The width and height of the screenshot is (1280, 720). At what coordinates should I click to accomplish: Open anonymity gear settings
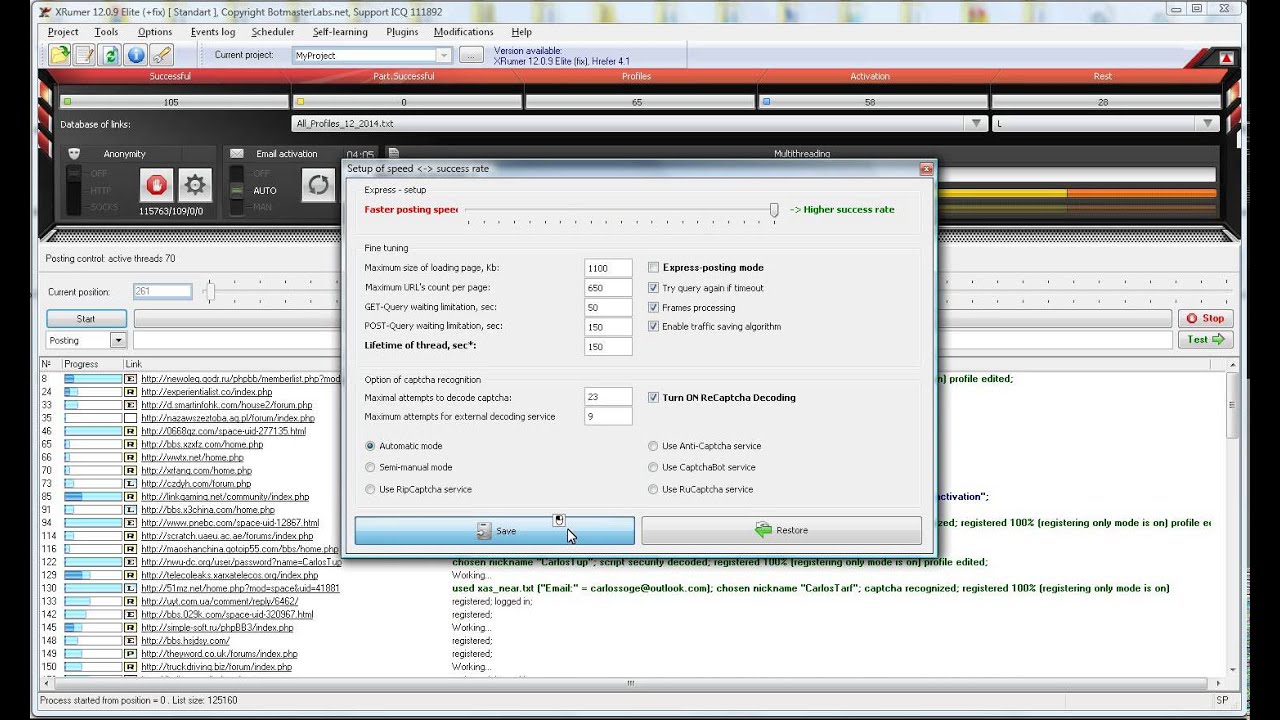(x=195, y=185)
